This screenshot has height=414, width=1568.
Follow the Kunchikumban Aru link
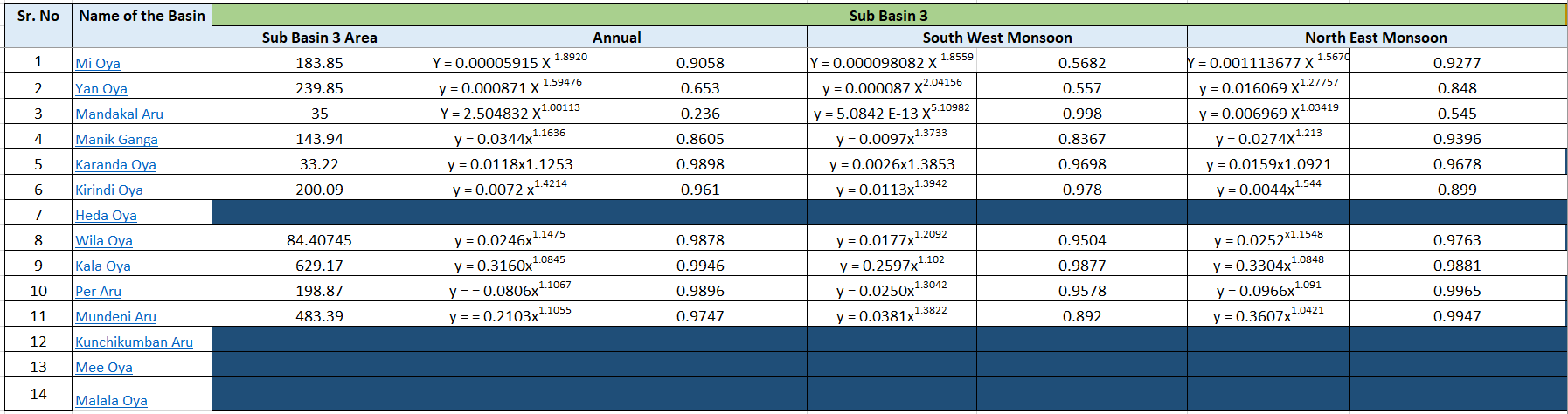point(134,342)
